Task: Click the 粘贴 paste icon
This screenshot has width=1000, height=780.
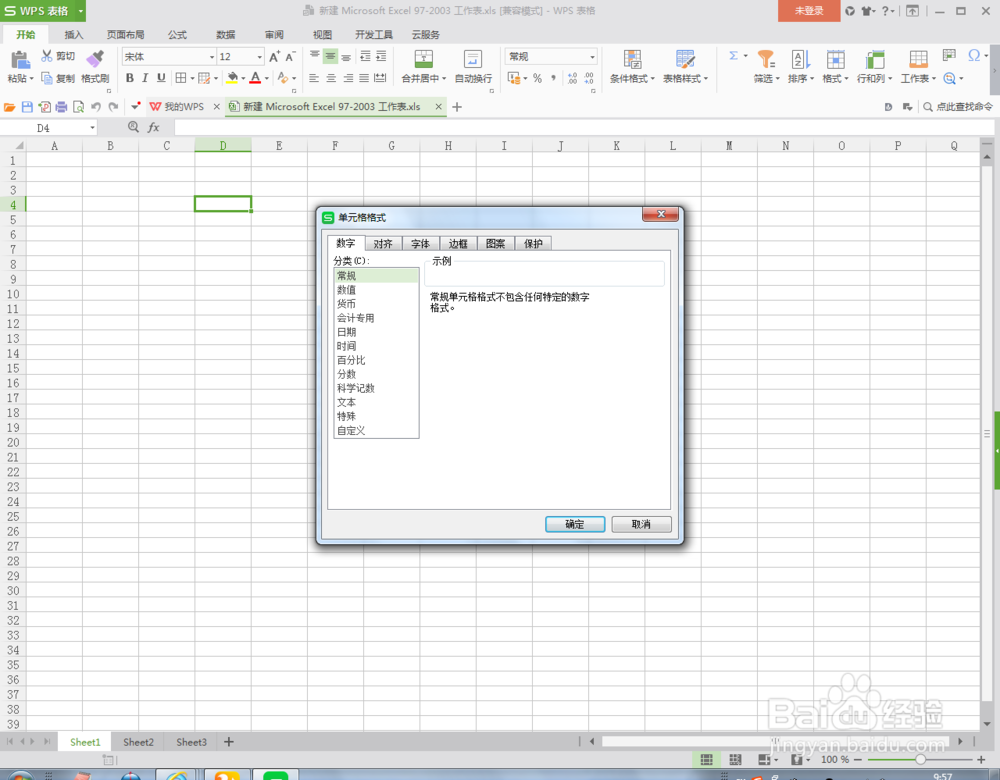Action: tap(20, 59)
